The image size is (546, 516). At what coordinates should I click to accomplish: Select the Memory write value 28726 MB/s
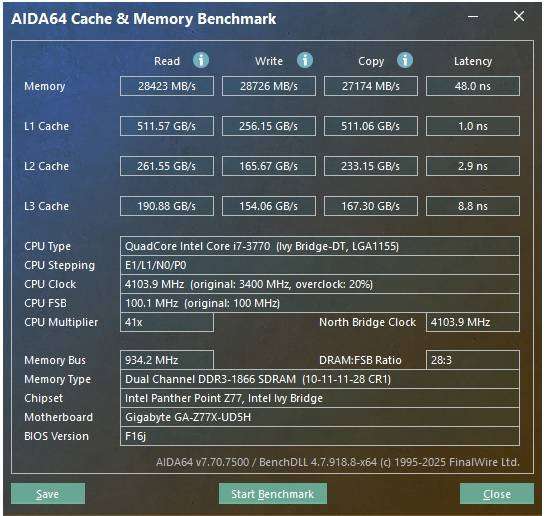tap(269, 86)
